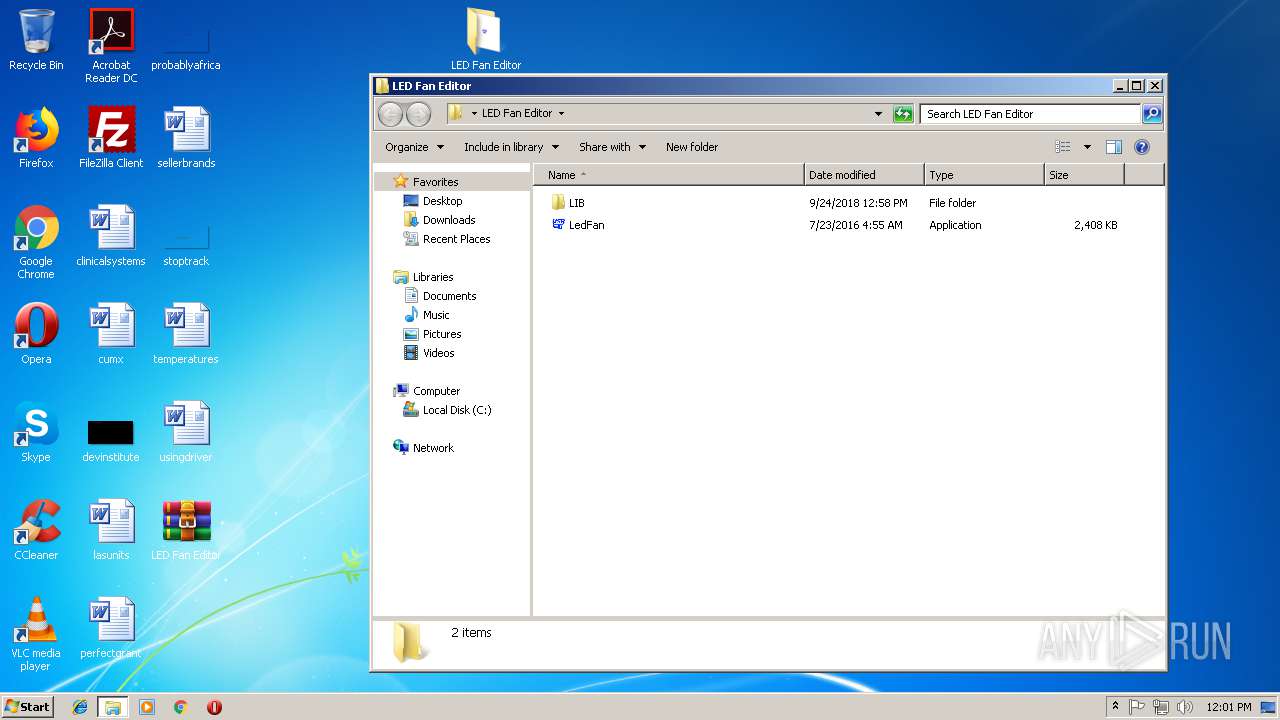The width and height of the screenshot is (1280, 720).
Task: Click the search magnifier button
Action: [1152, 114]
